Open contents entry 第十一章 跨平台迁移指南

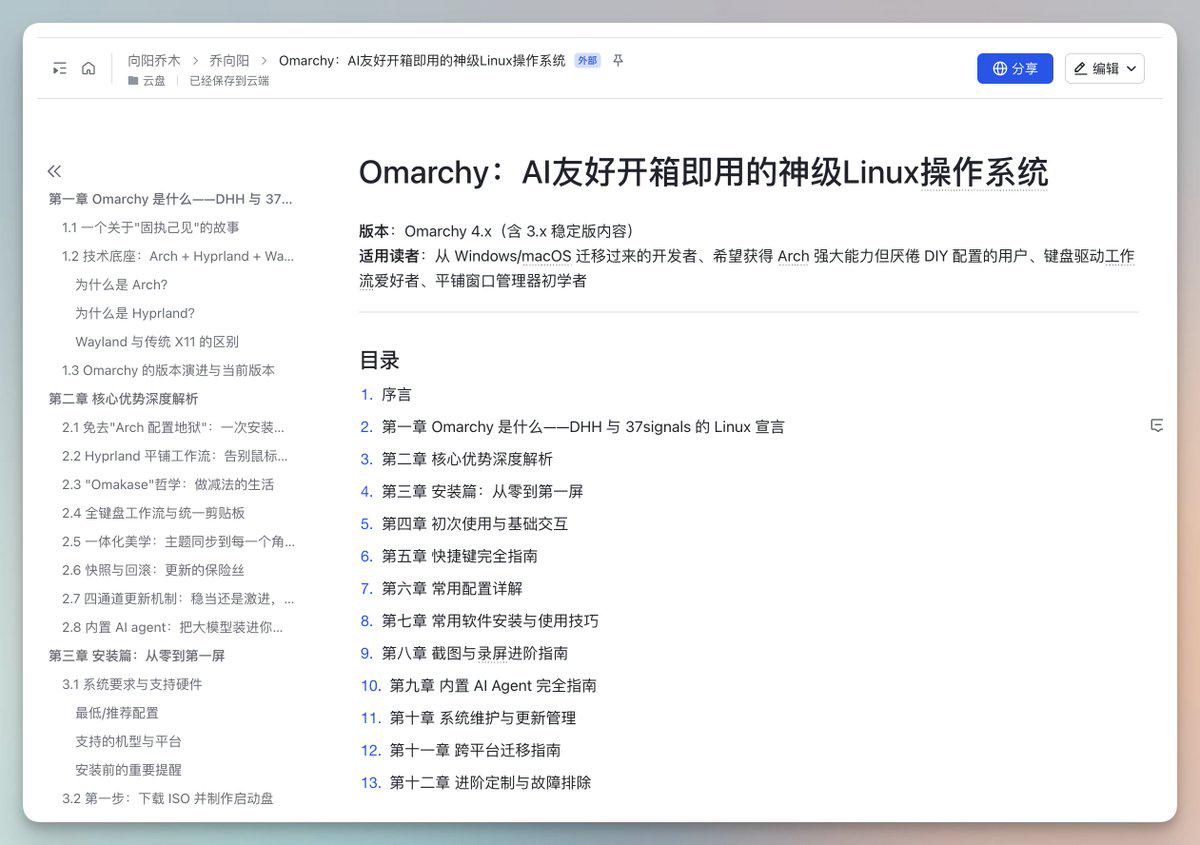click(x=475, y=750)
